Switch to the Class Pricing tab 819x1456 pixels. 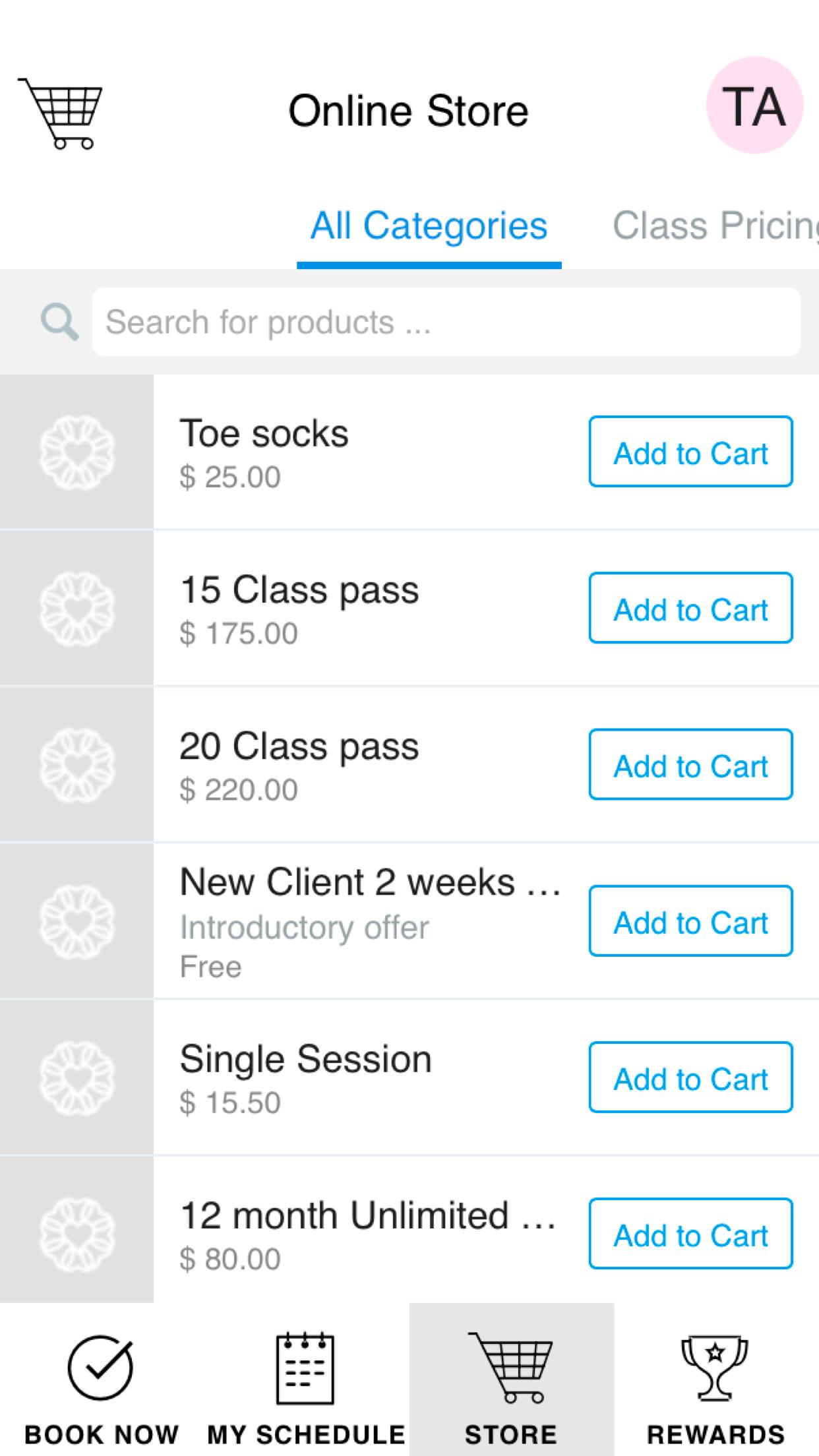(x=716, y=226)
